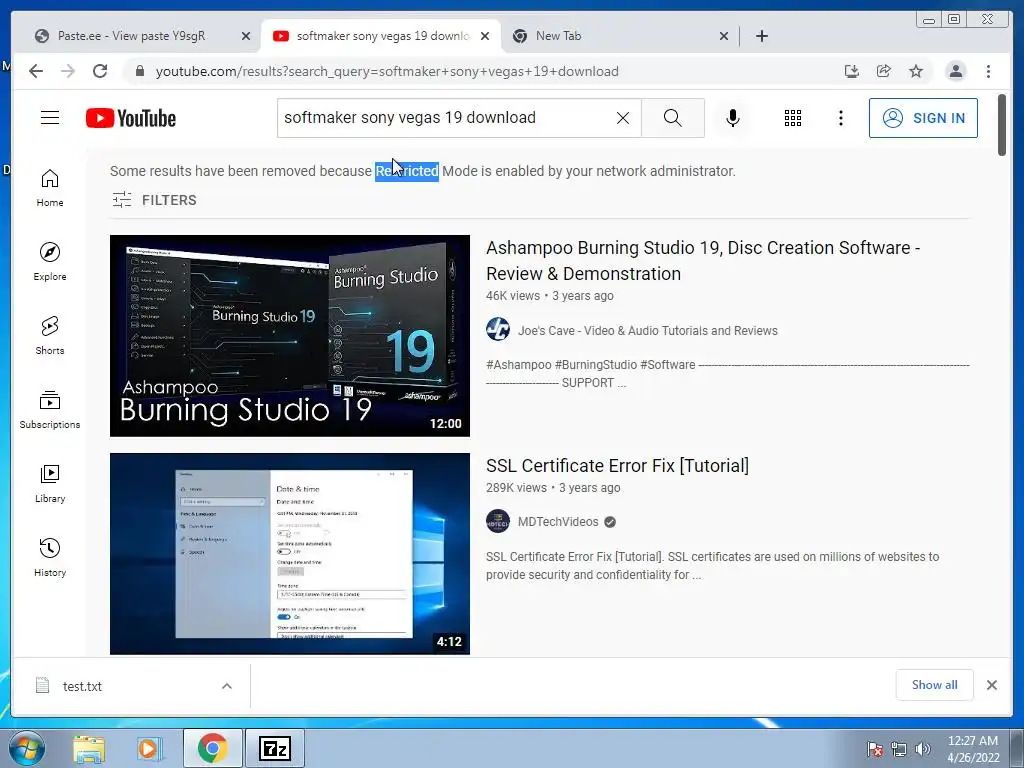Click the magnifying glass search button
This screenshot has height=768, width=1024.
pyautogui.click(x=673, y=118)
